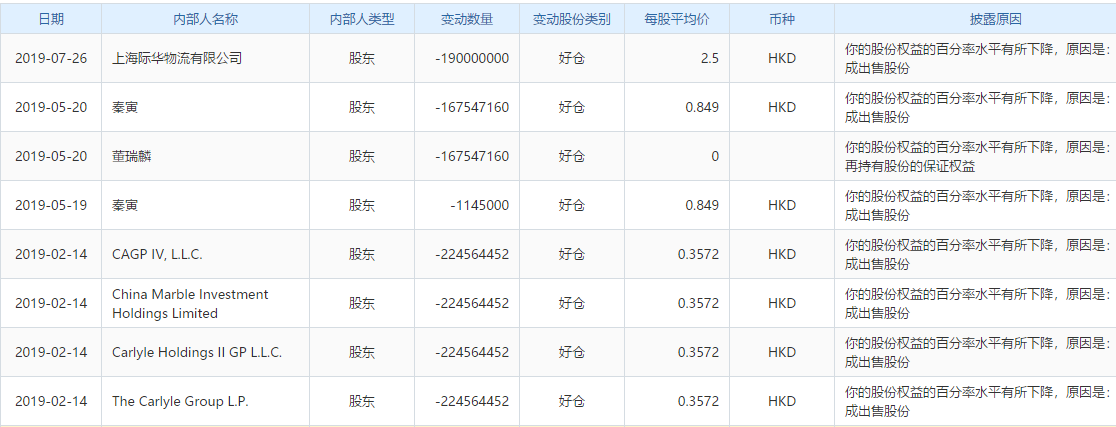Click the 变动数量 column header
This screenshot has width=1116, height=427.
(467, 19)
